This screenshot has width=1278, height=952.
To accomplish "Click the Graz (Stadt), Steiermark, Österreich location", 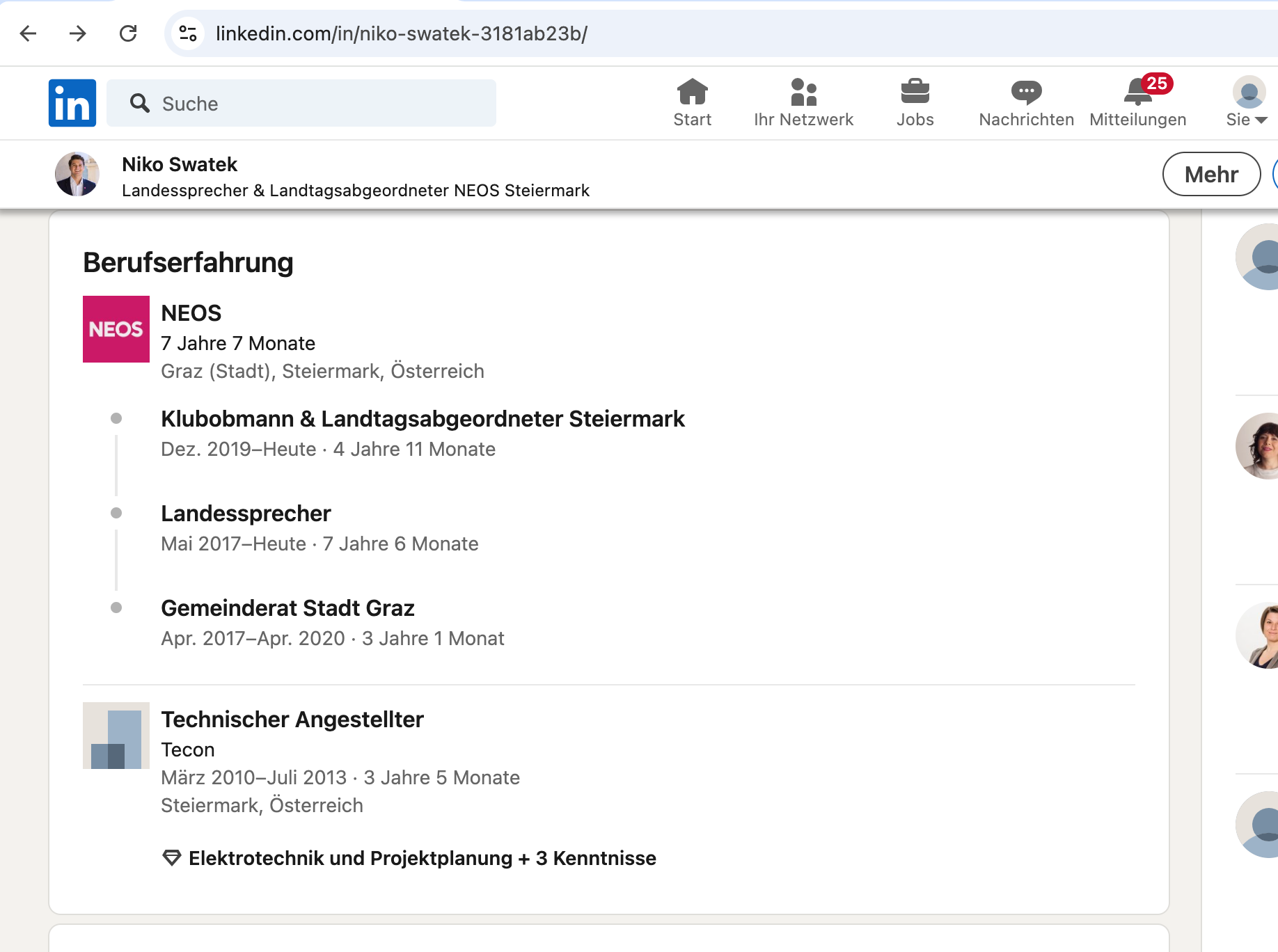I will (322, 372).
